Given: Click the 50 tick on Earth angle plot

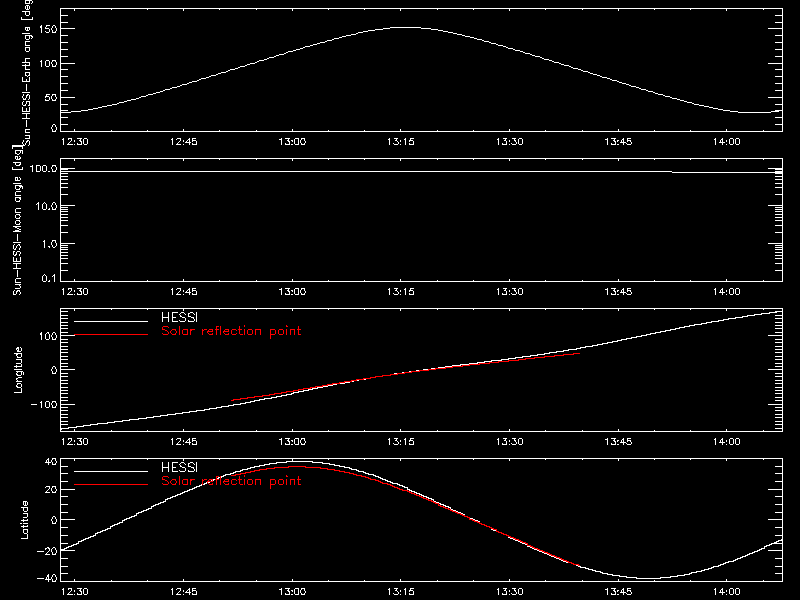Looking at the screenshot, I should click(x=51, y=97).
